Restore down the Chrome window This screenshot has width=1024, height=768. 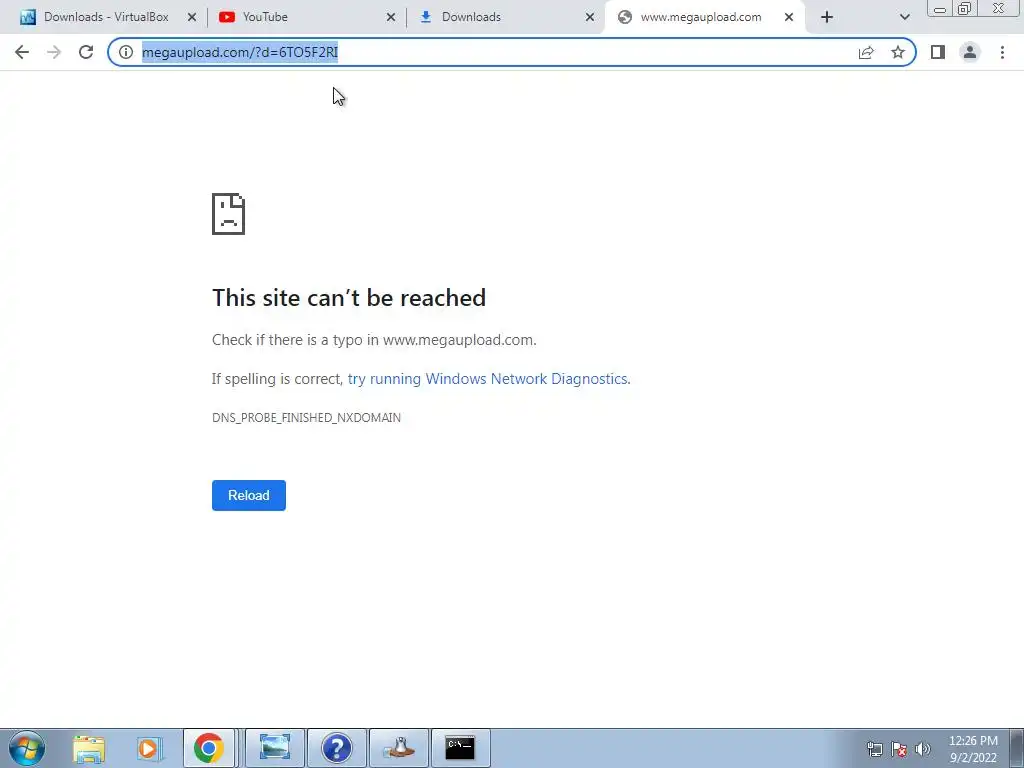pyautogui.click(x=965, y=9)
